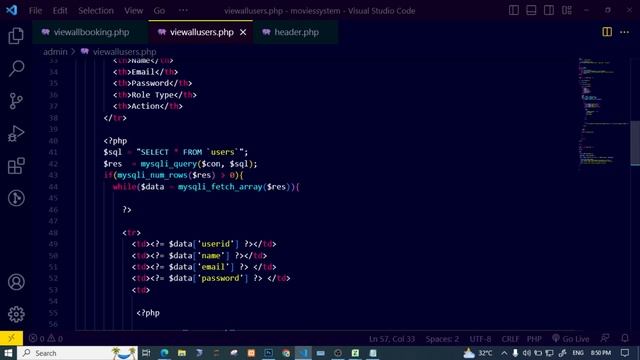
Task: Click the 'userid' string on line 49
Action: [216, 244]
